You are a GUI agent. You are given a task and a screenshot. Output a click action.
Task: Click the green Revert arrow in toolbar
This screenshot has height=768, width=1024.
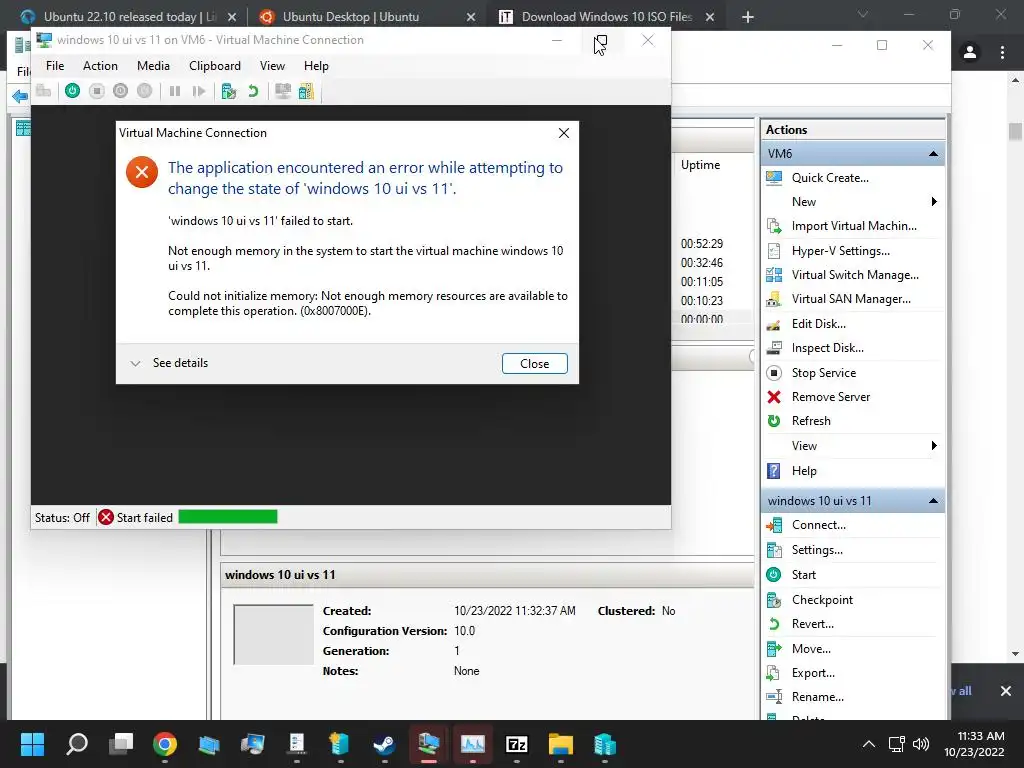(x=253, y=91)
